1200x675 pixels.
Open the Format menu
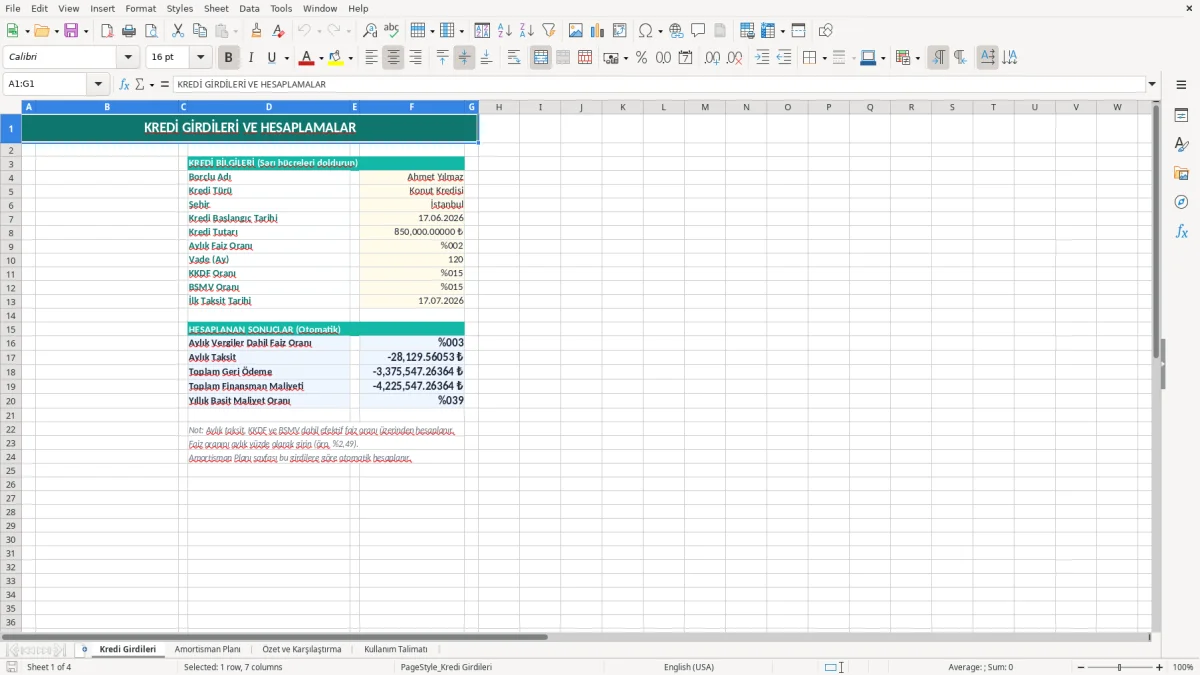[x=140, y=8]
